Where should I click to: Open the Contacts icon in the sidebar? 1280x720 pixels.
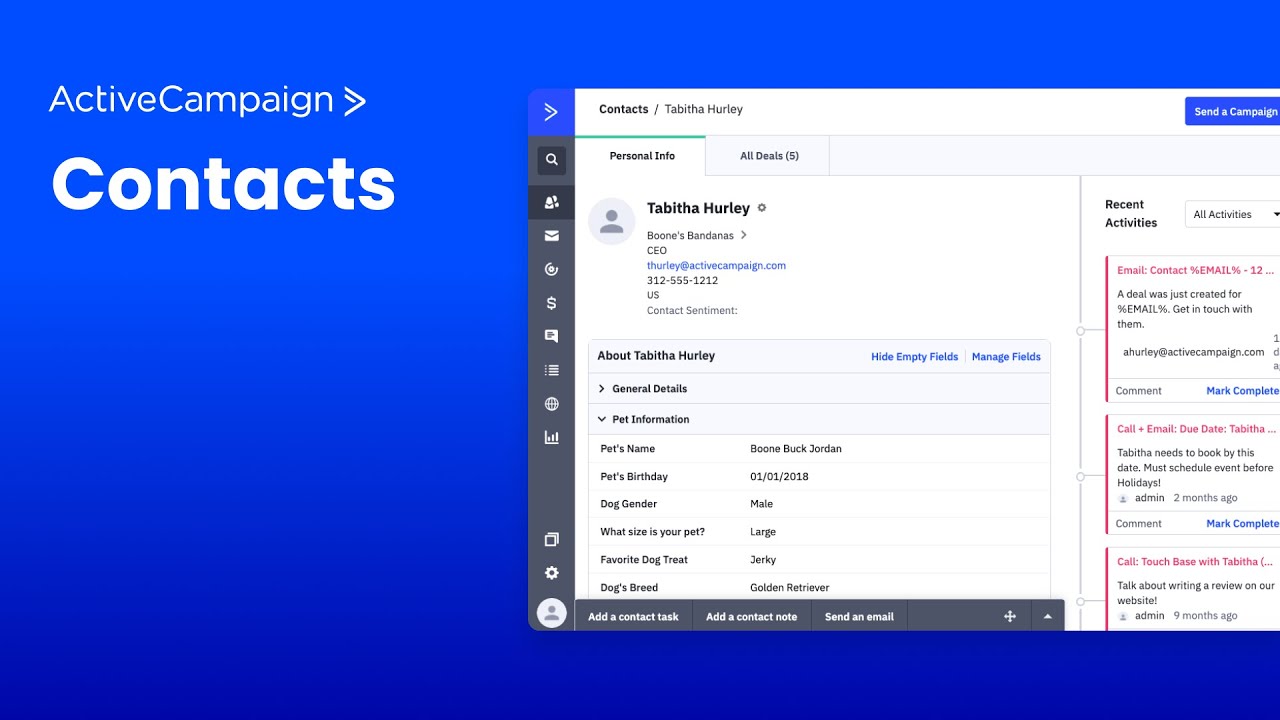551,202
